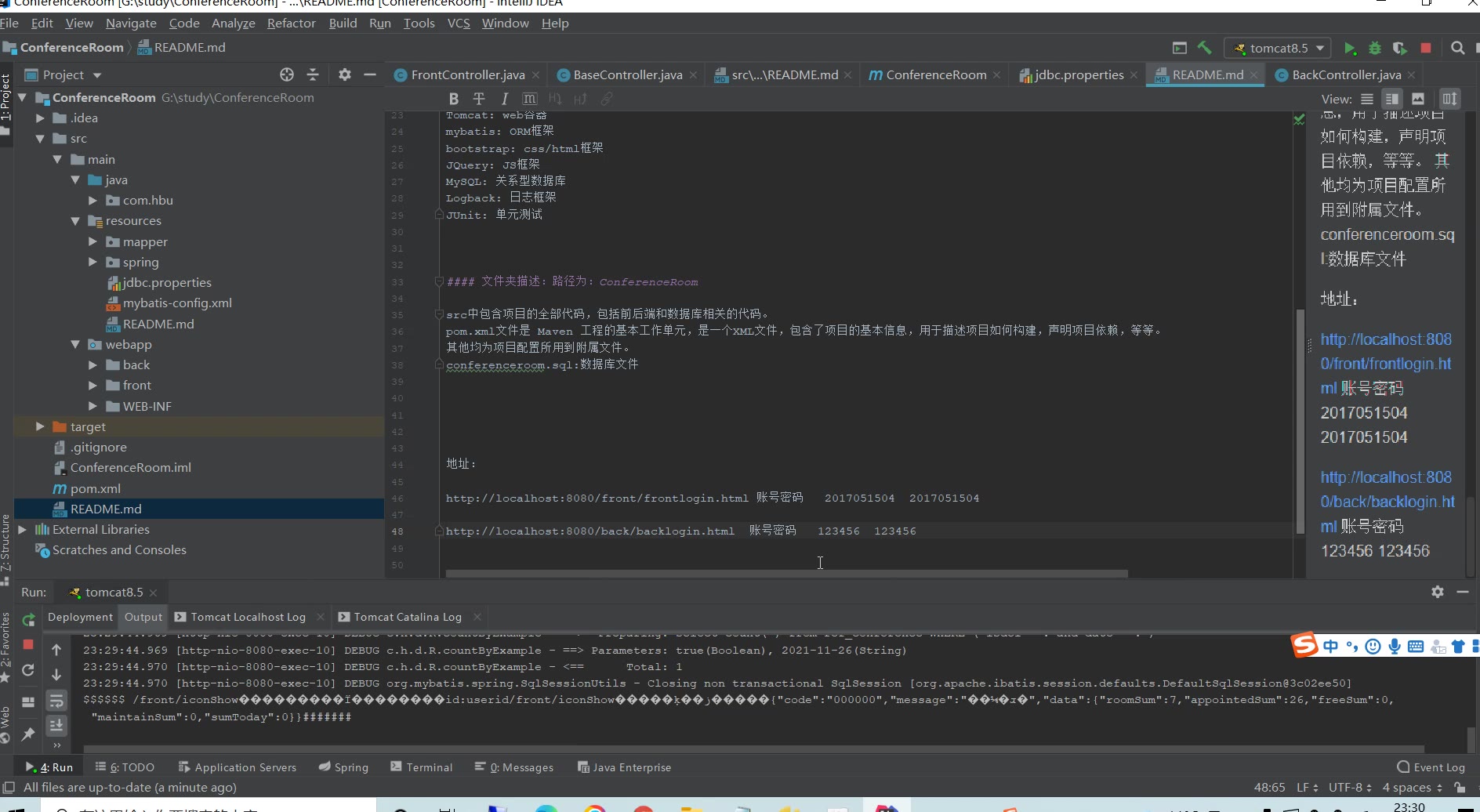Show editor and preview view mode
Image resolution: width=1480 pixels, height=812 pixels.
pos(1392,99)
